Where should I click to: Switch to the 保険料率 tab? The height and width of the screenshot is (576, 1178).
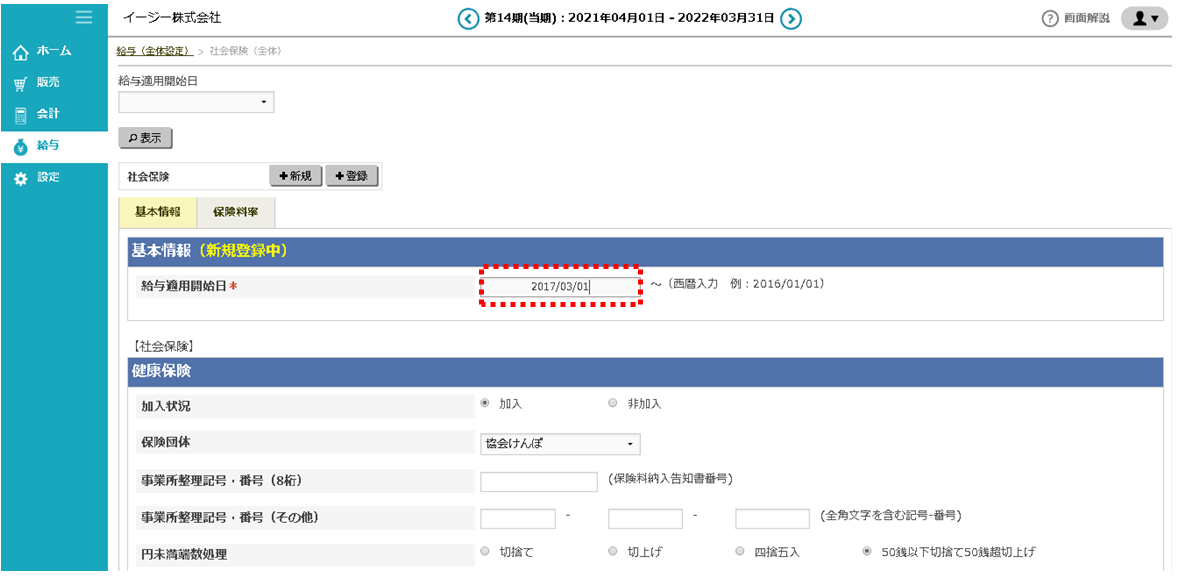point(236,213)
